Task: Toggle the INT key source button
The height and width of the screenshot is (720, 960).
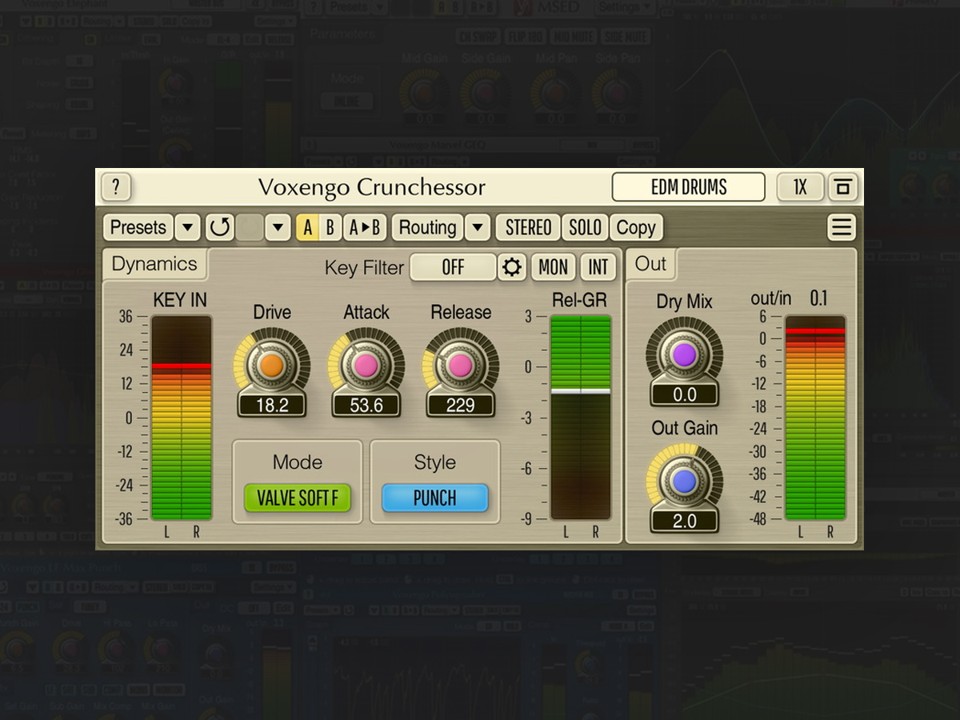Action: tap(598, 268)
